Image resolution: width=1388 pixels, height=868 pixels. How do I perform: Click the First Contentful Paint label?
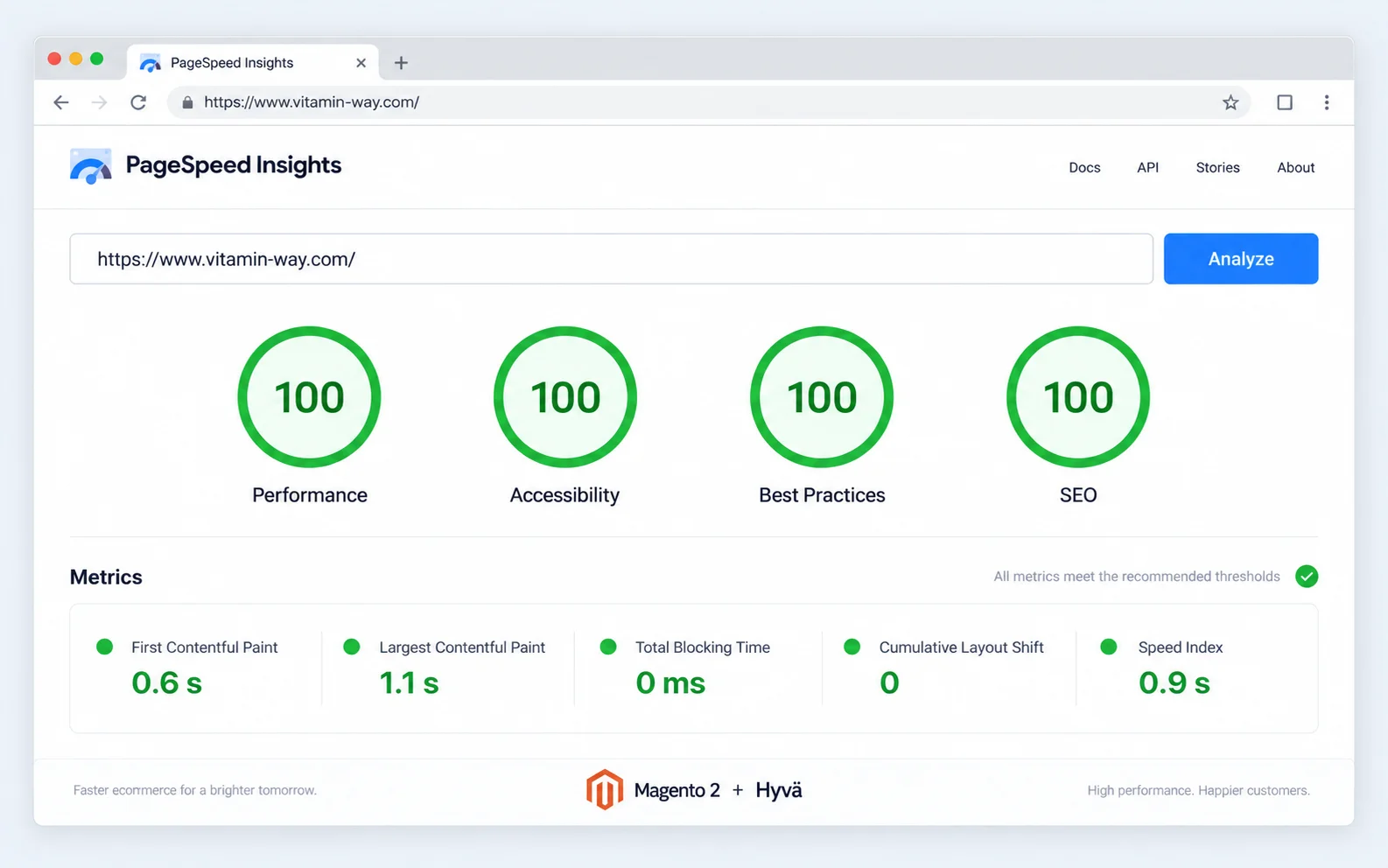tap(205, 647)
